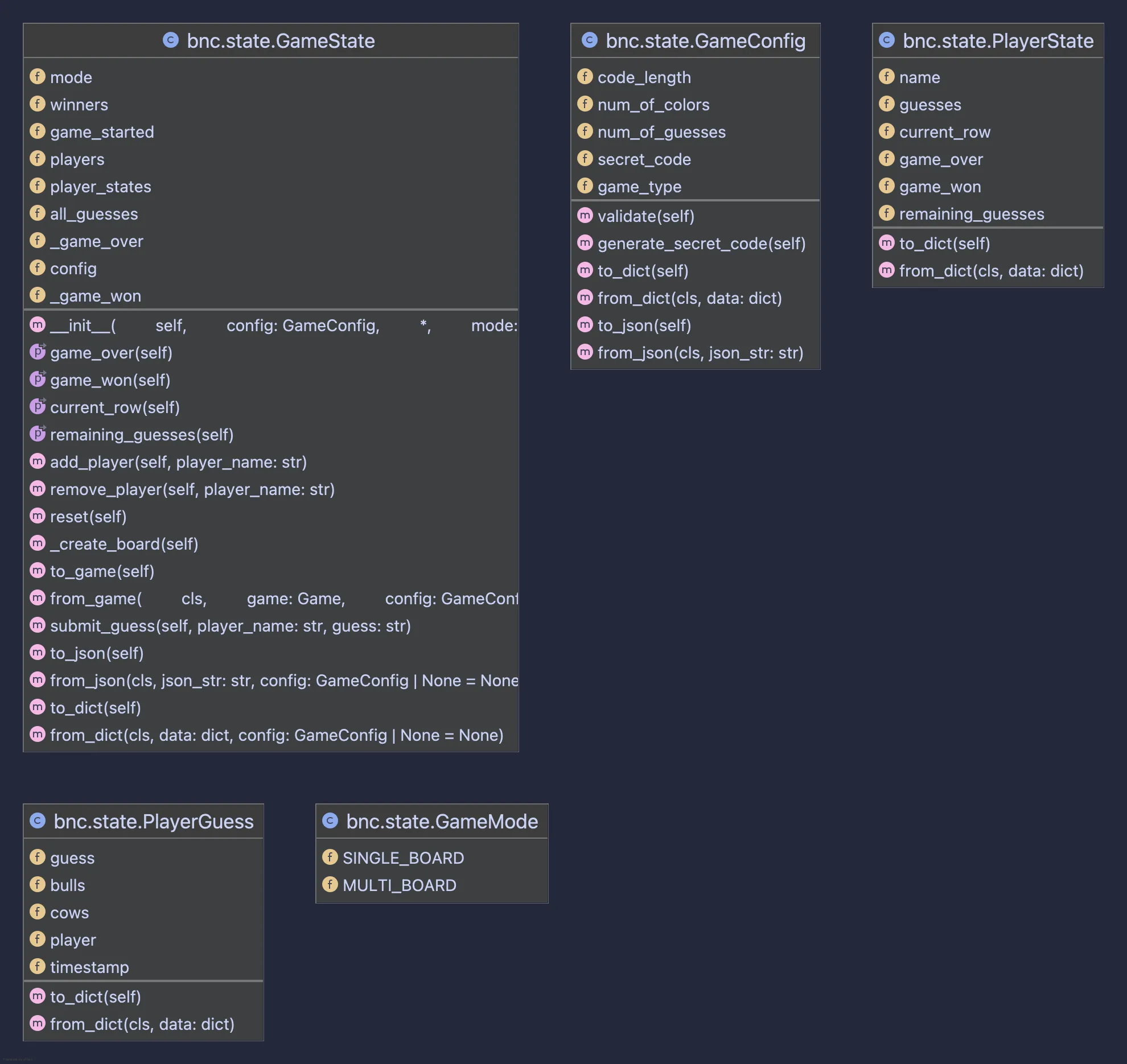The image size is (1127, 1064).
Task: Click the field icon next to timestamp
Action: pyautogui.click(x=38, y=966)
